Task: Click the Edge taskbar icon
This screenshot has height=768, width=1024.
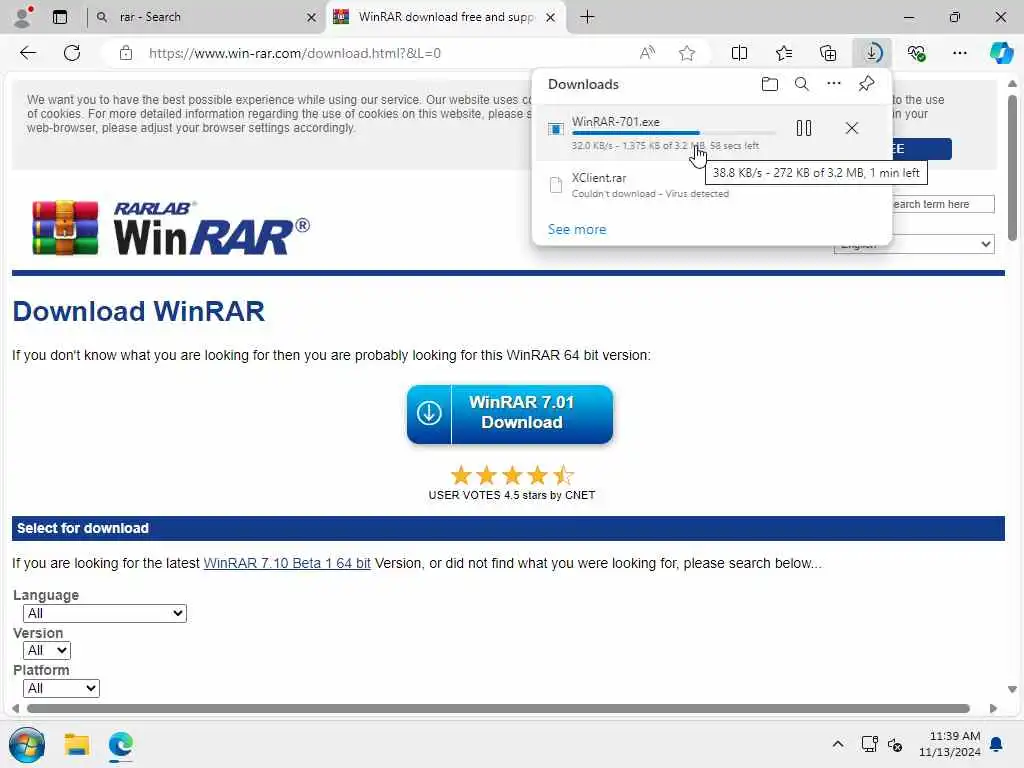Action: [121, 744]
